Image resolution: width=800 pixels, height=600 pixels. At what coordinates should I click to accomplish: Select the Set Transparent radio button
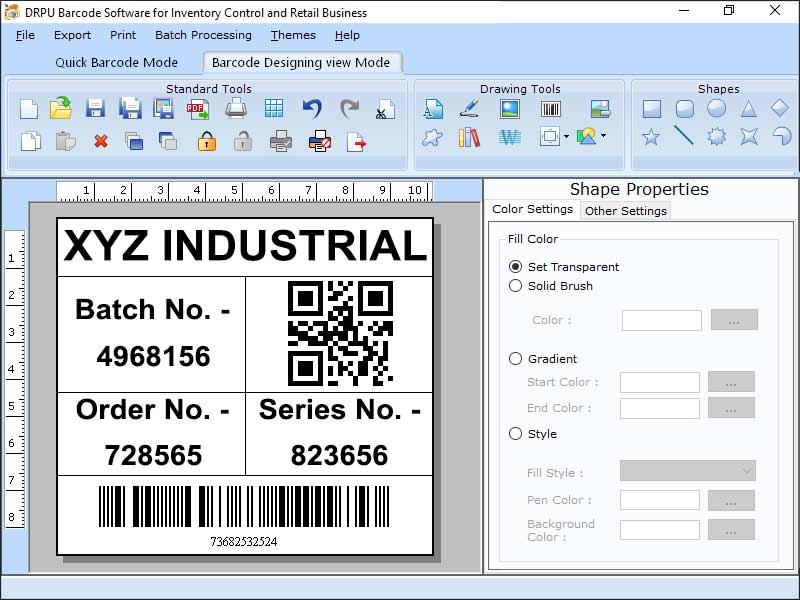tap(516, 267)
